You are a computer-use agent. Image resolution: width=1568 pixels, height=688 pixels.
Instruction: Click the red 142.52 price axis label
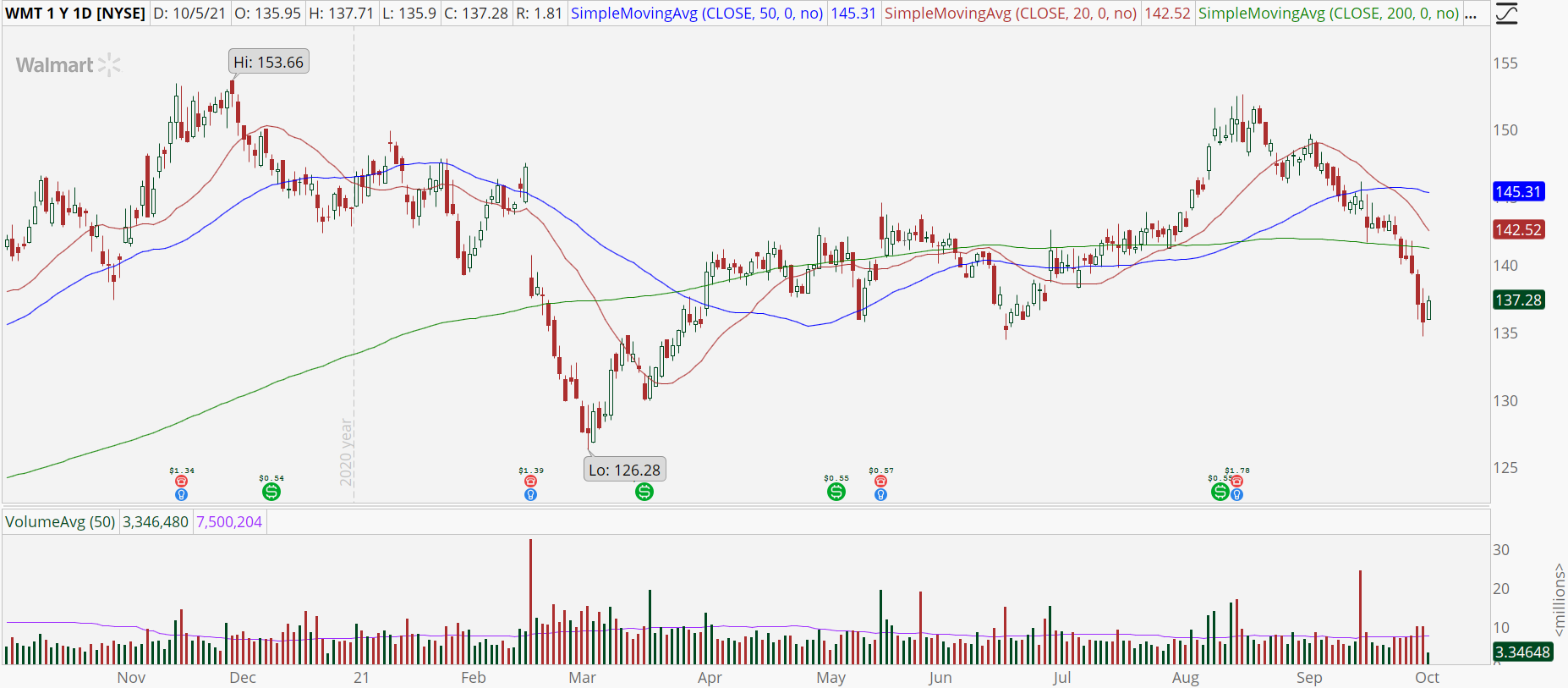pyautogui.click(x=1519, y=230)
